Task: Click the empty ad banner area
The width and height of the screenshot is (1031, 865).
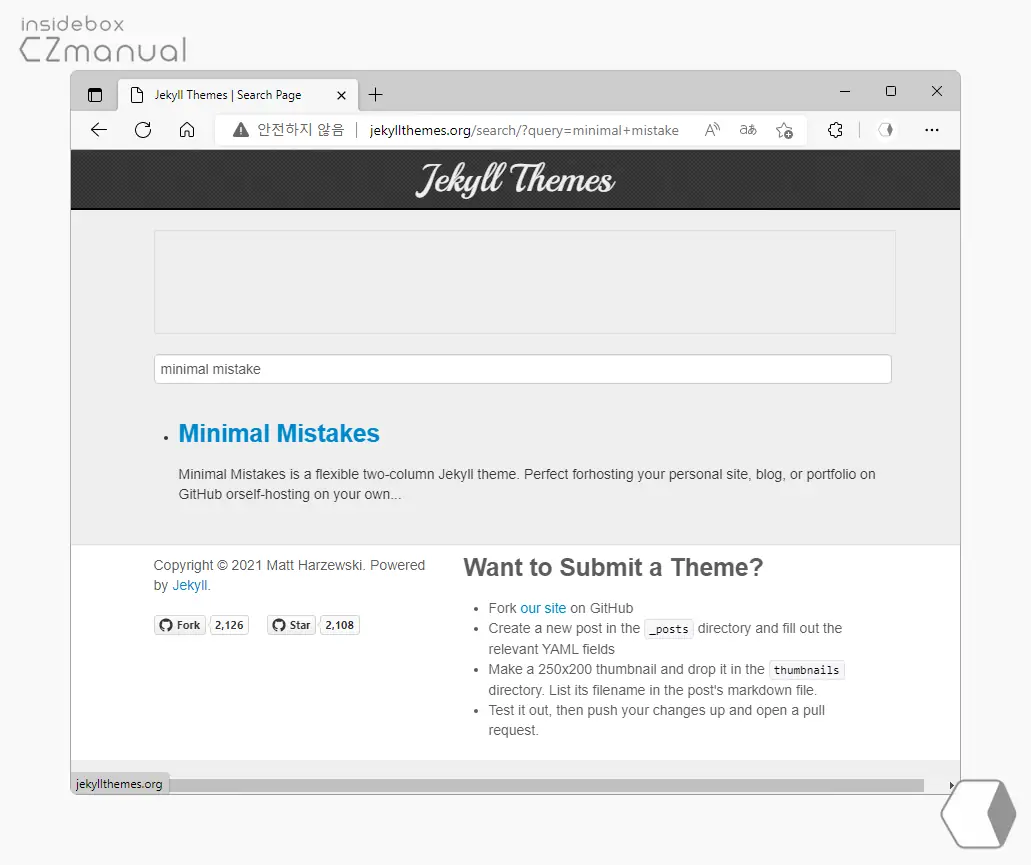Action: click(x=525, y=281)
